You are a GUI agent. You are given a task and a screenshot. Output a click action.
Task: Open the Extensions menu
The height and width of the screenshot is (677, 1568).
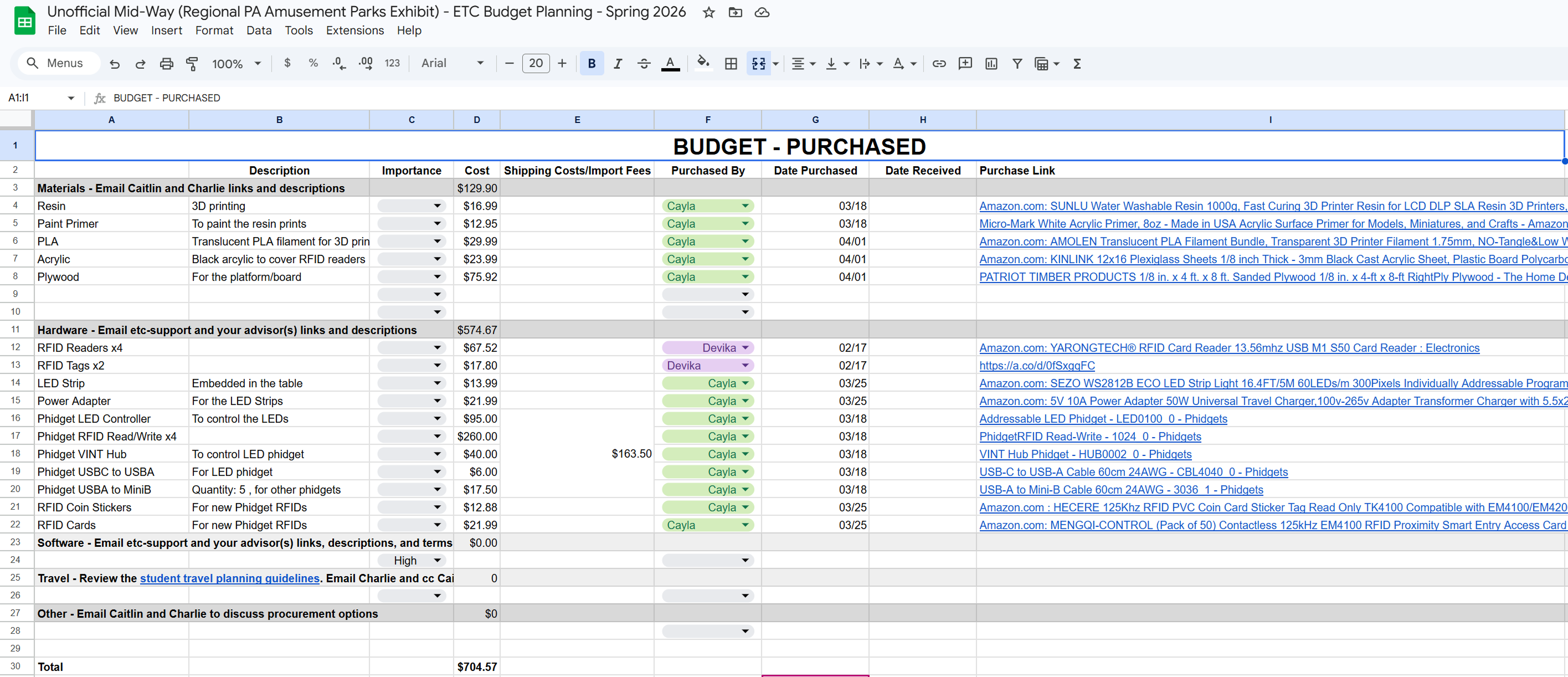[x=355, y=30]
